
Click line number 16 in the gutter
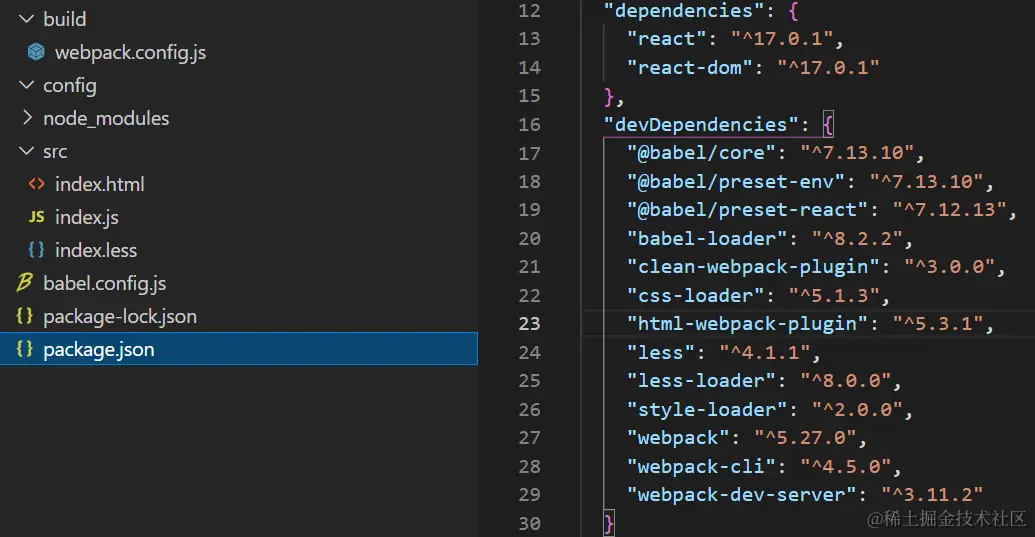point(529,125)
